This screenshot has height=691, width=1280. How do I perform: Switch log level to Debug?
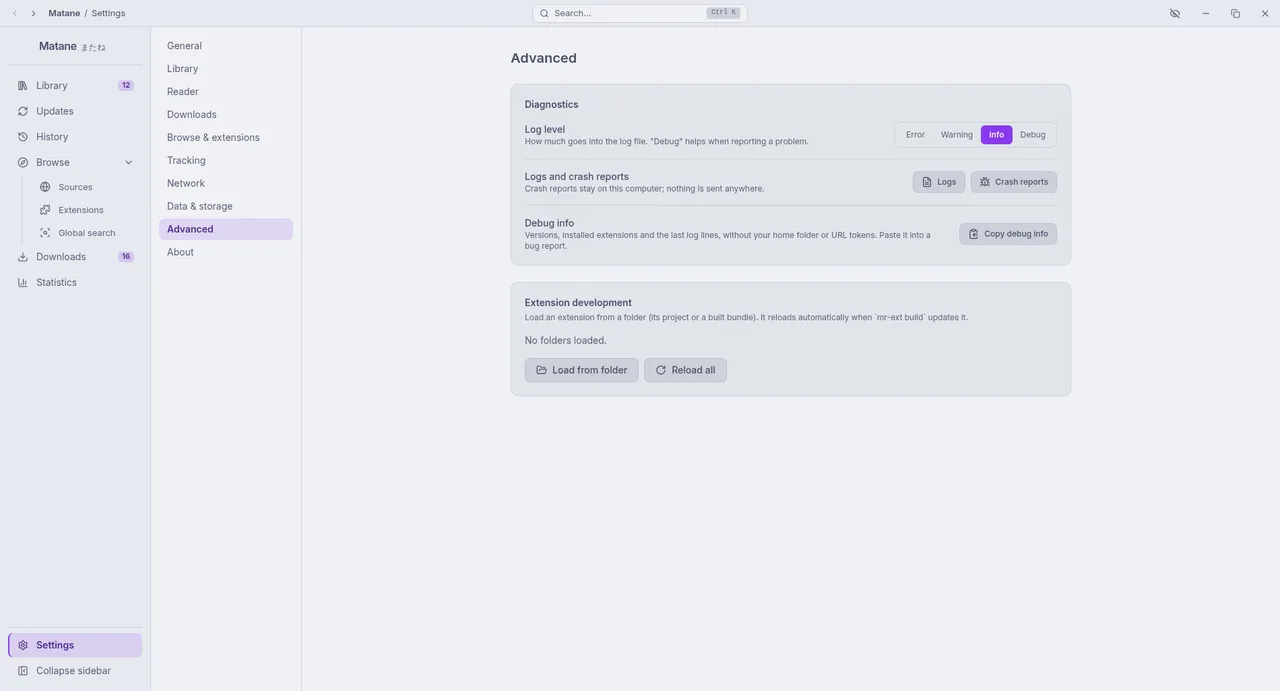[x=1033, y=135]
